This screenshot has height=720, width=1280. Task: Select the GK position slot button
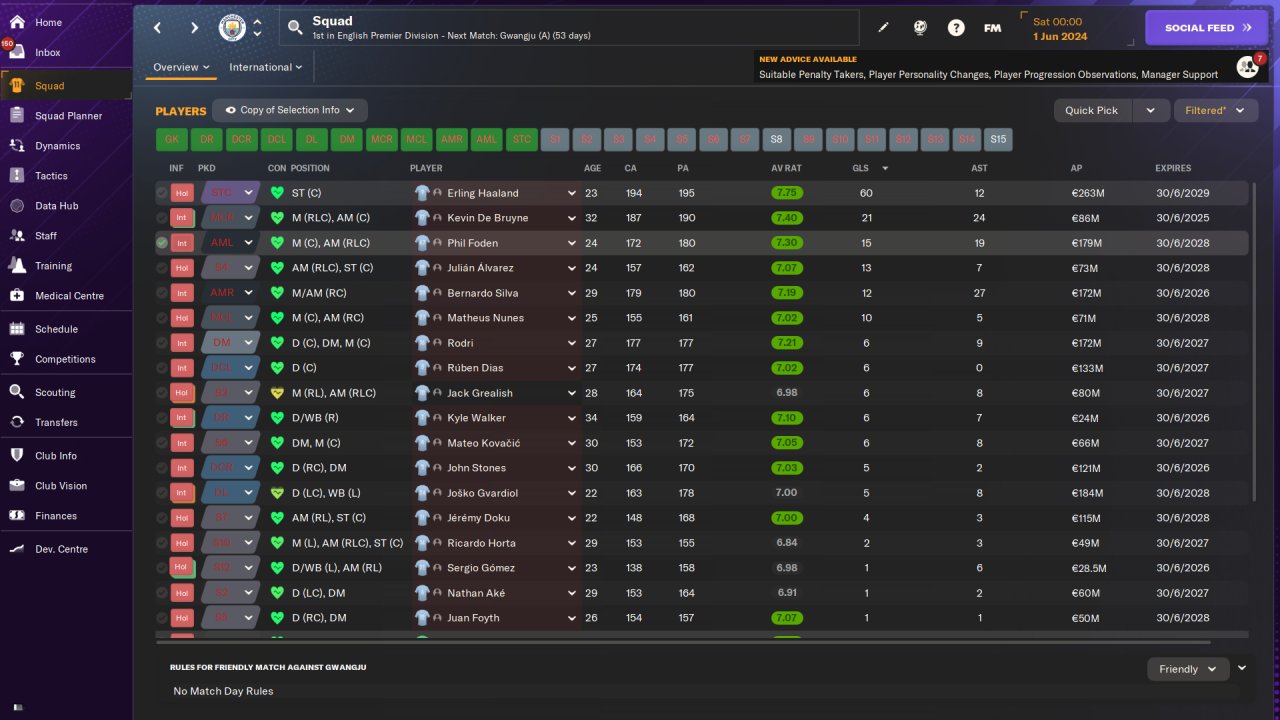172,140
